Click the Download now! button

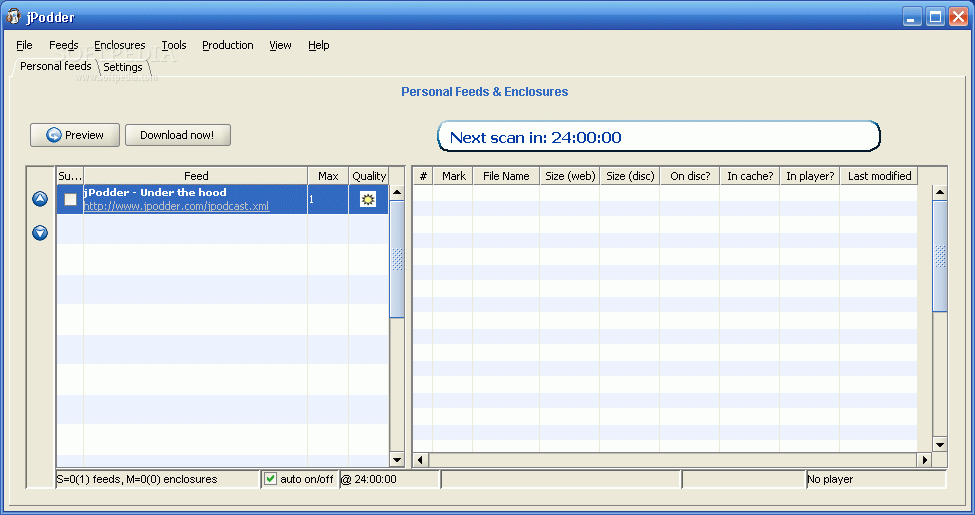pyautogui.click(x=177, y=135)
